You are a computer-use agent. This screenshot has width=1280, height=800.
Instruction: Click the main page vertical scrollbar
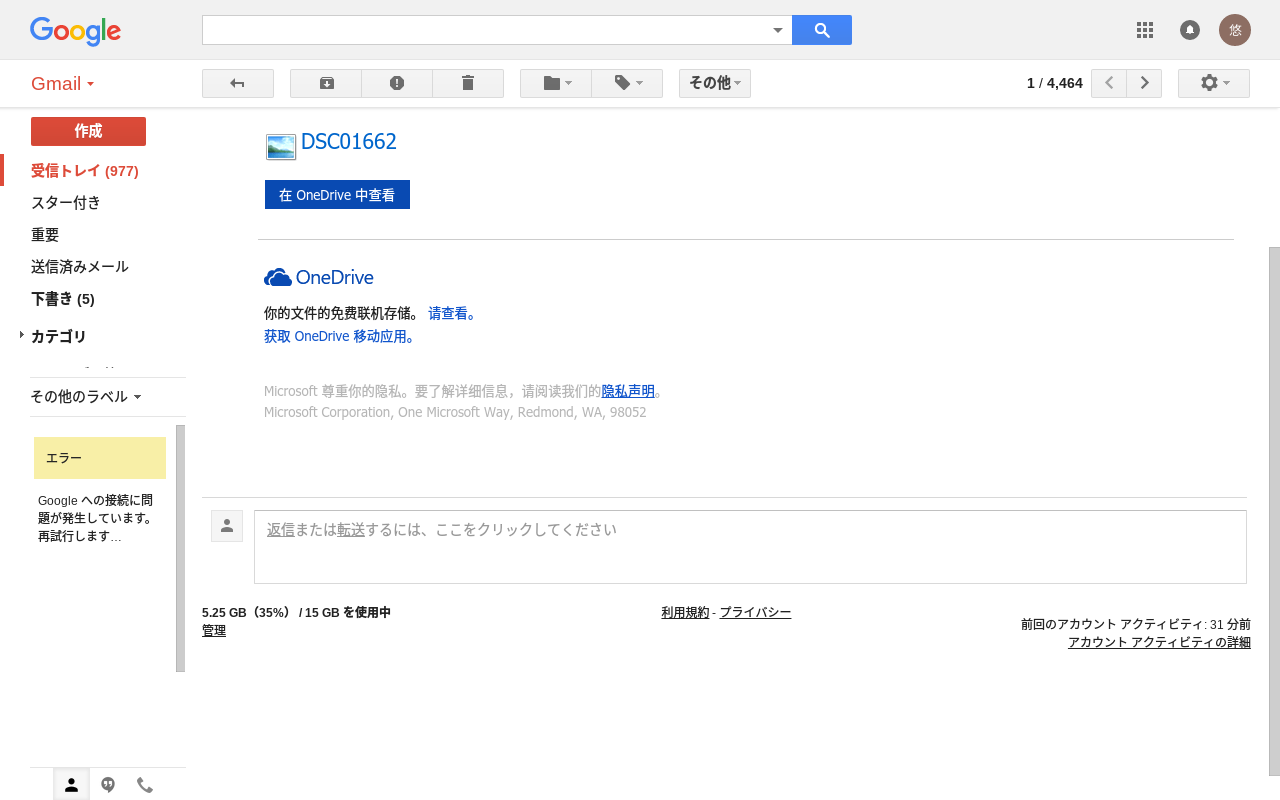pos(1274,510)
